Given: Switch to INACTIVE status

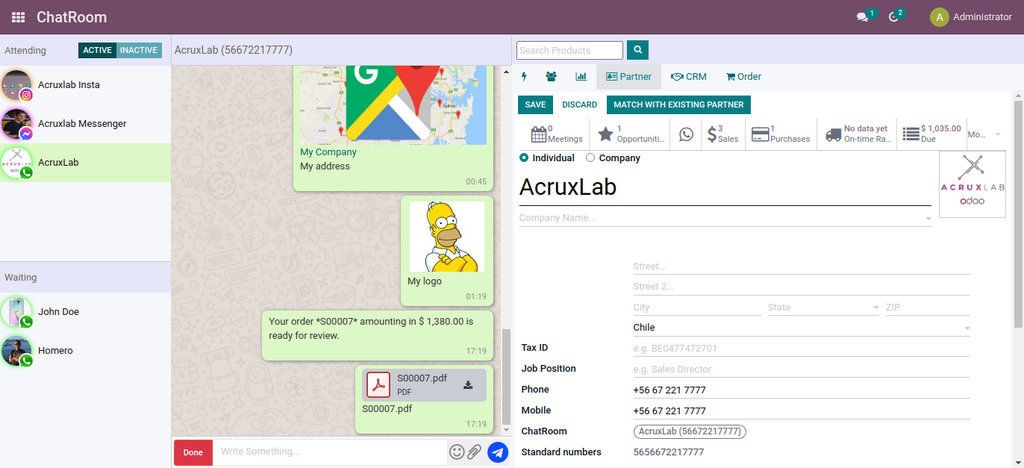Looking at the screenshot, I should (139, 50).
